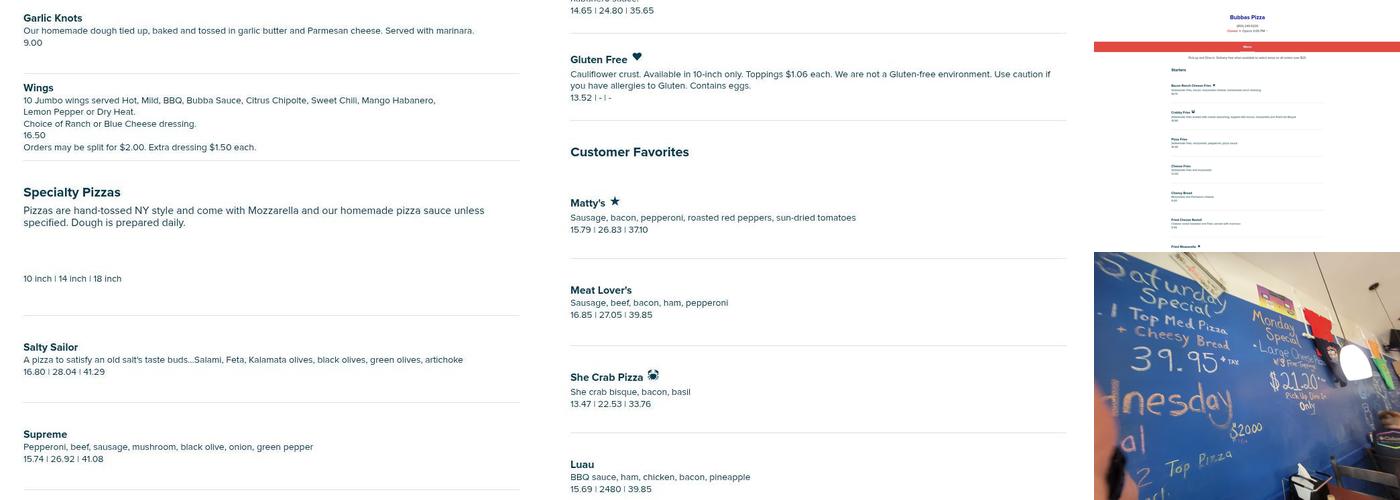
Task: Click the crab icon beside She Crab Pizza
Action: pyautogui.click(x=653, y=375)
